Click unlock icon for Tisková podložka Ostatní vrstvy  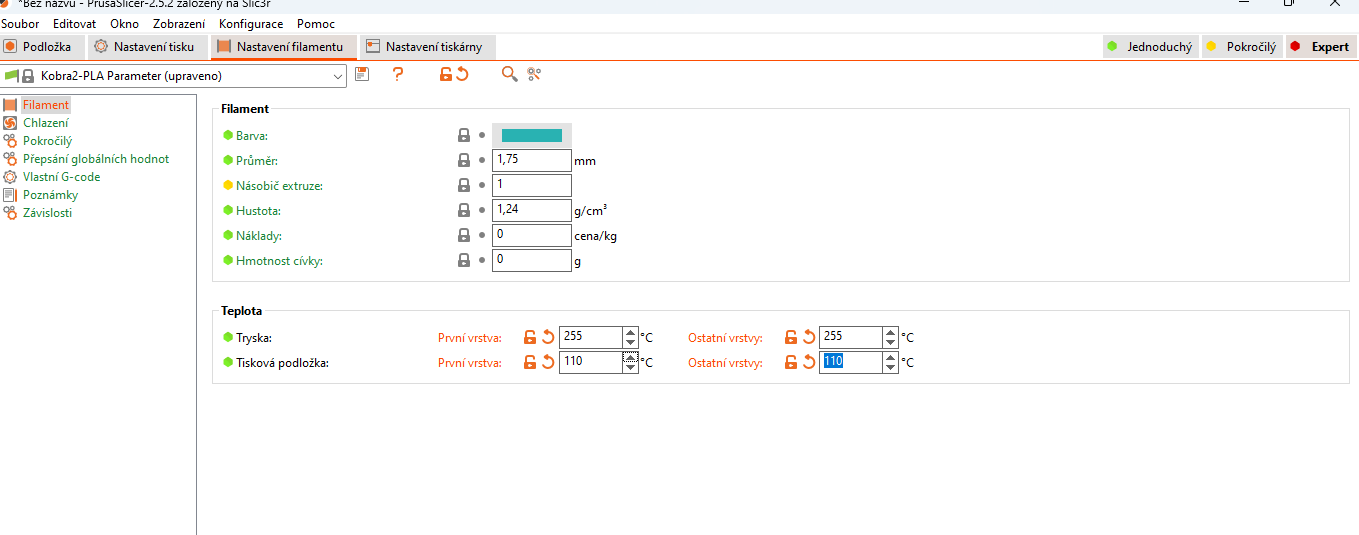(791, 362)
